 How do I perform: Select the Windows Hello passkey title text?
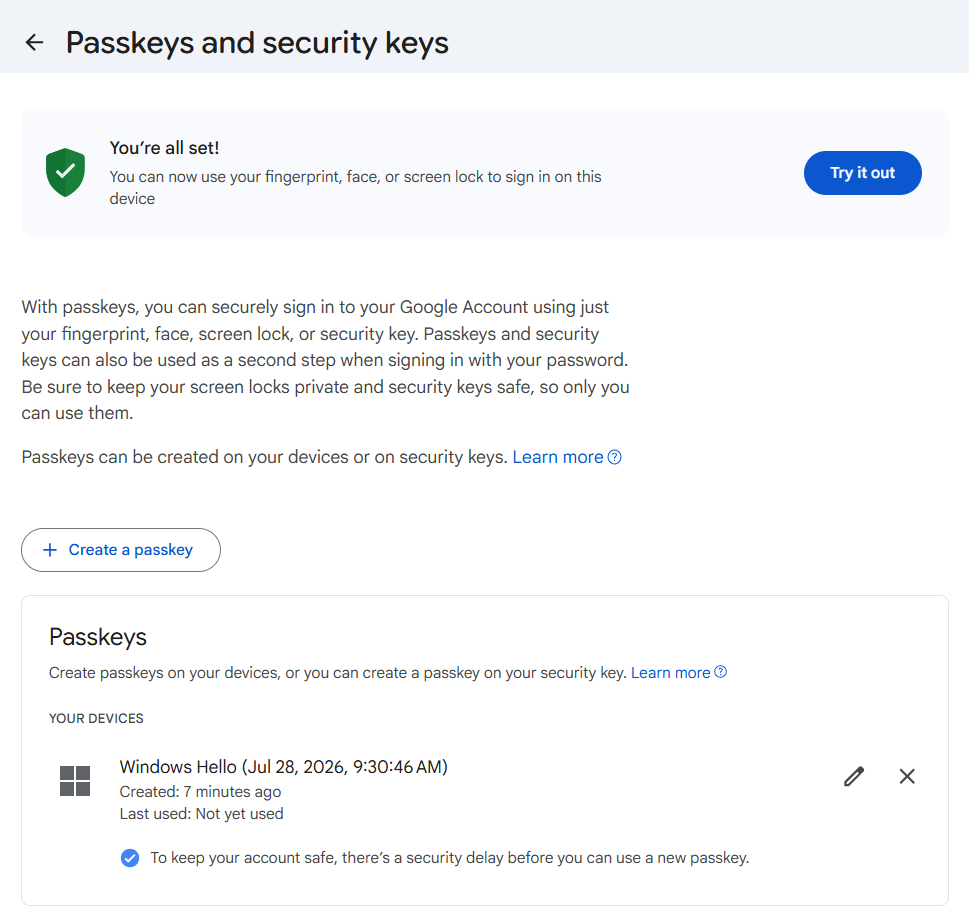(284, 766)
